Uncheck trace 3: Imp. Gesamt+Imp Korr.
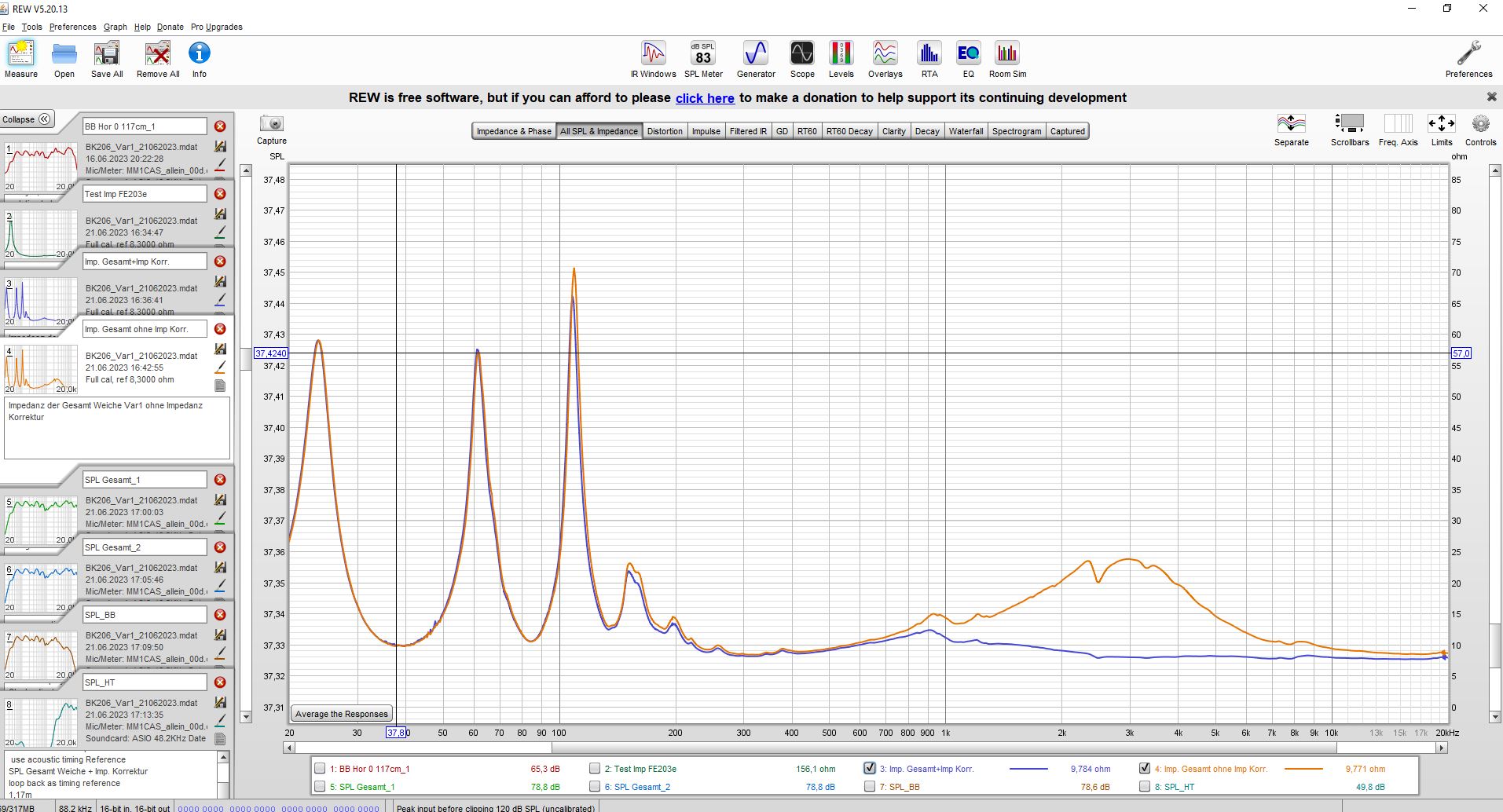This screenshot has width=1503, height=812. [870, 769]
